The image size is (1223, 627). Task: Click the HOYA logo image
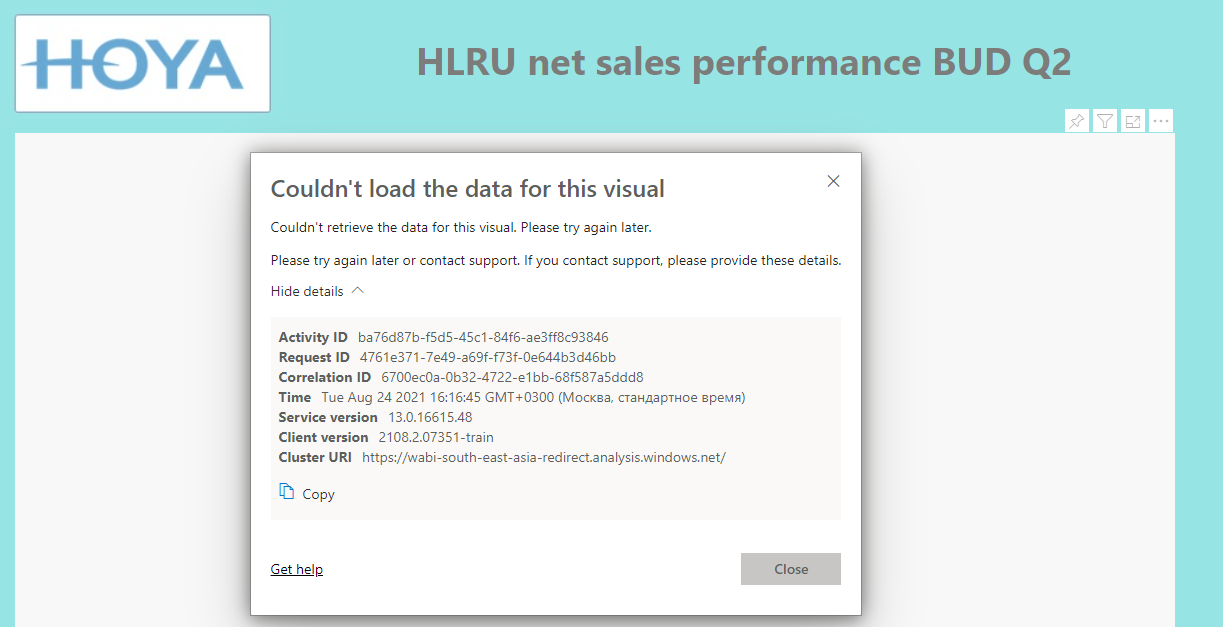tap(142, 63)
